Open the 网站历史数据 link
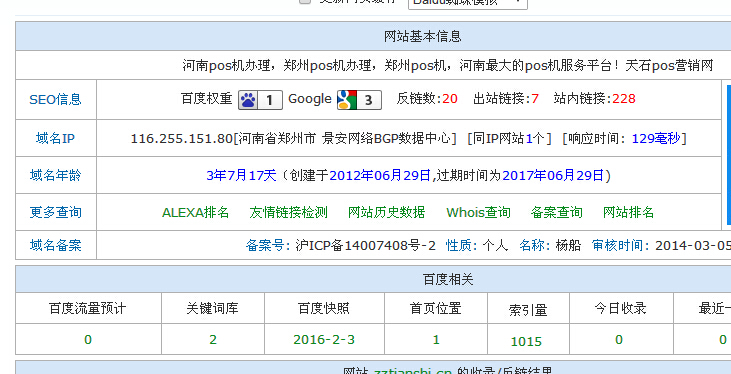Viewport: 731px width, 374px height. [x=386, y=213]
